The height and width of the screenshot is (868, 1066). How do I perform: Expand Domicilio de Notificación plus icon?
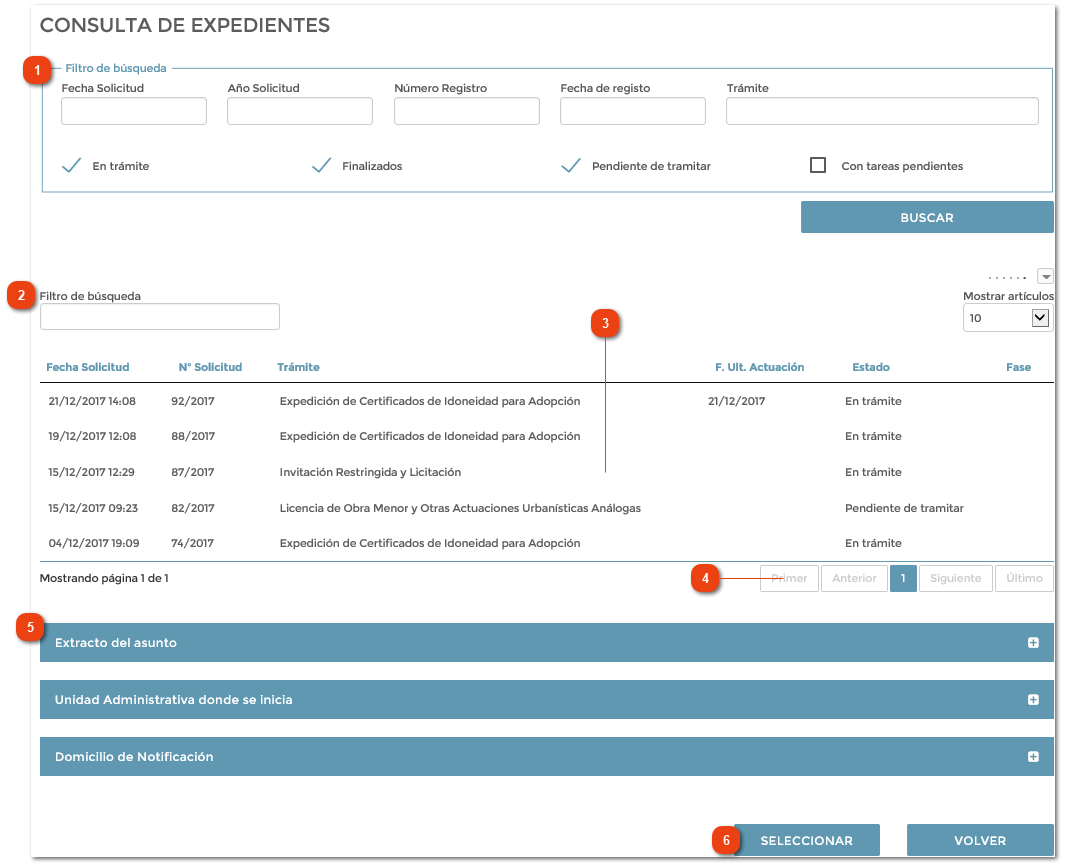[x=1033, y=757]
